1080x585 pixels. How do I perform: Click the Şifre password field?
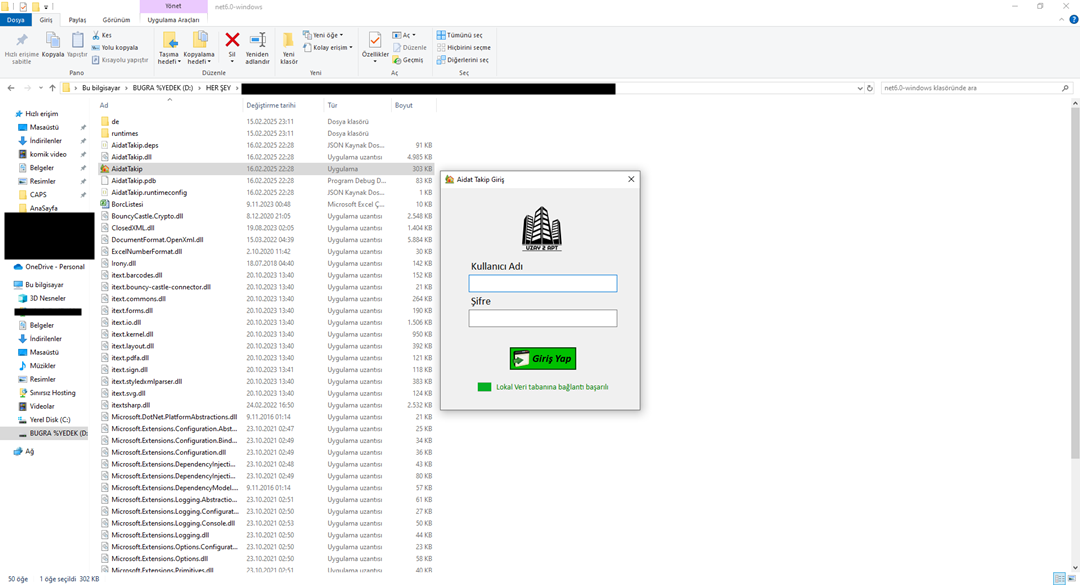(542, 318)
